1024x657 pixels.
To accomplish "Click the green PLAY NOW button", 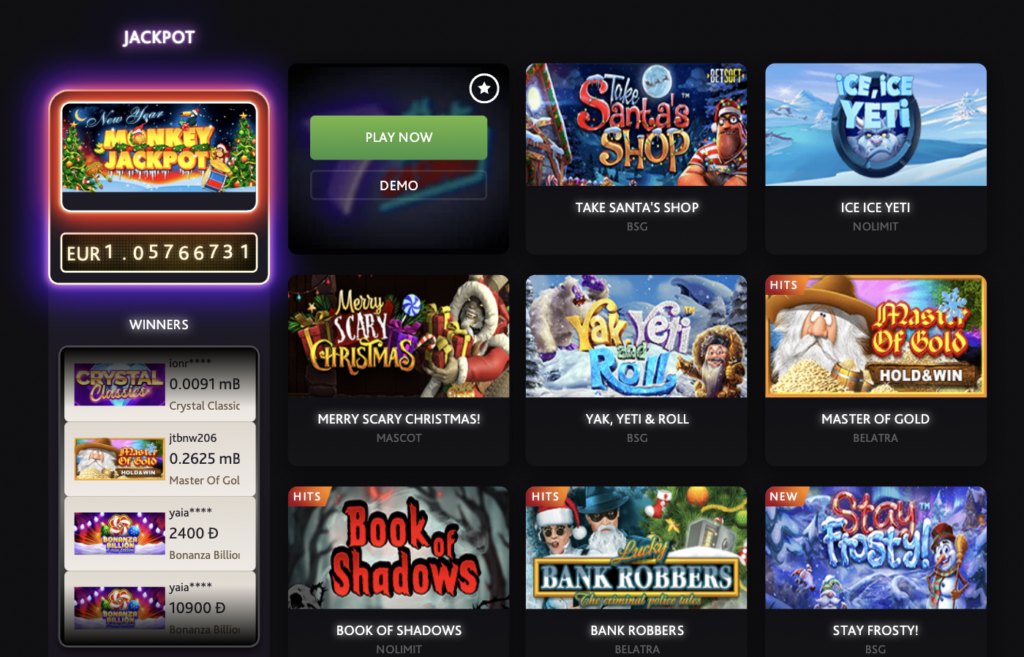I will (x=398, y=137).
